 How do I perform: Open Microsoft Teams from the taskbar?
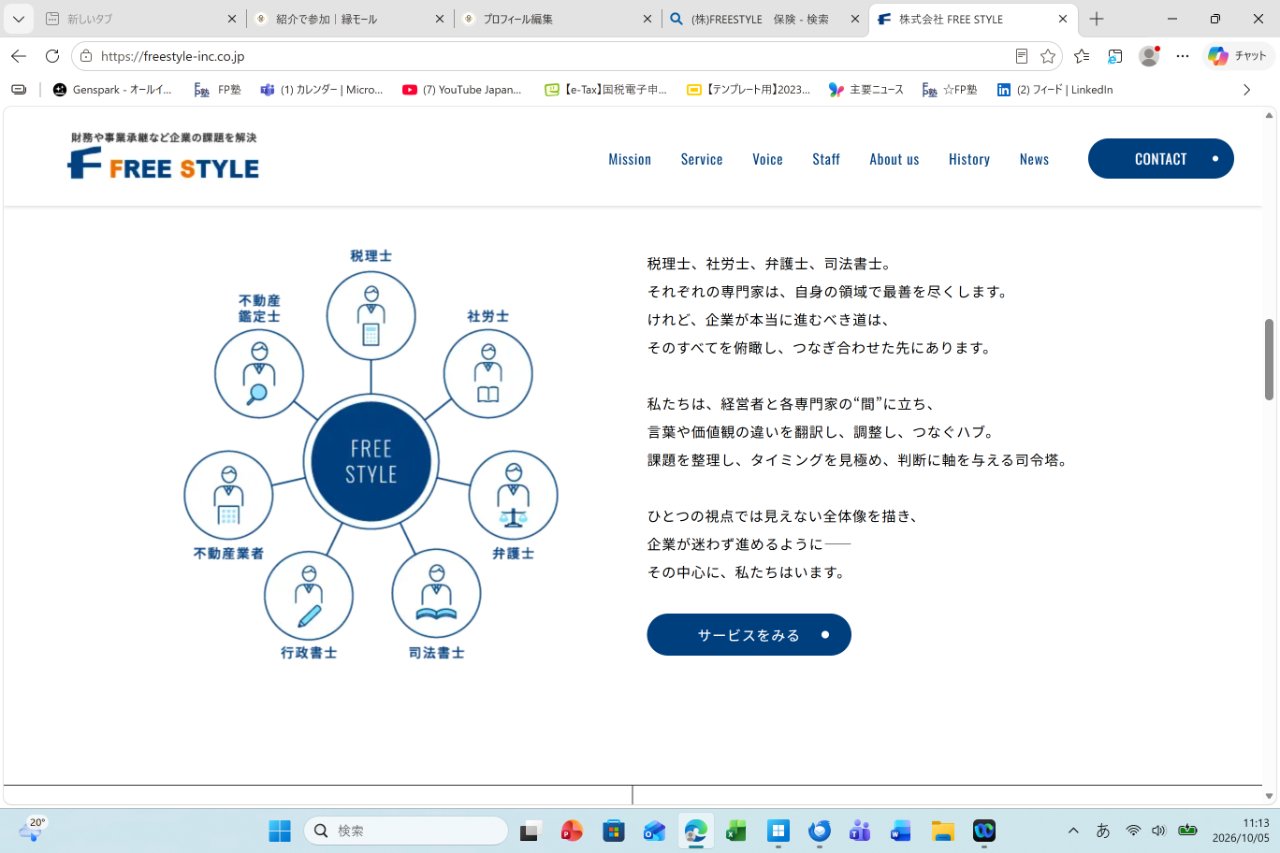860,831
